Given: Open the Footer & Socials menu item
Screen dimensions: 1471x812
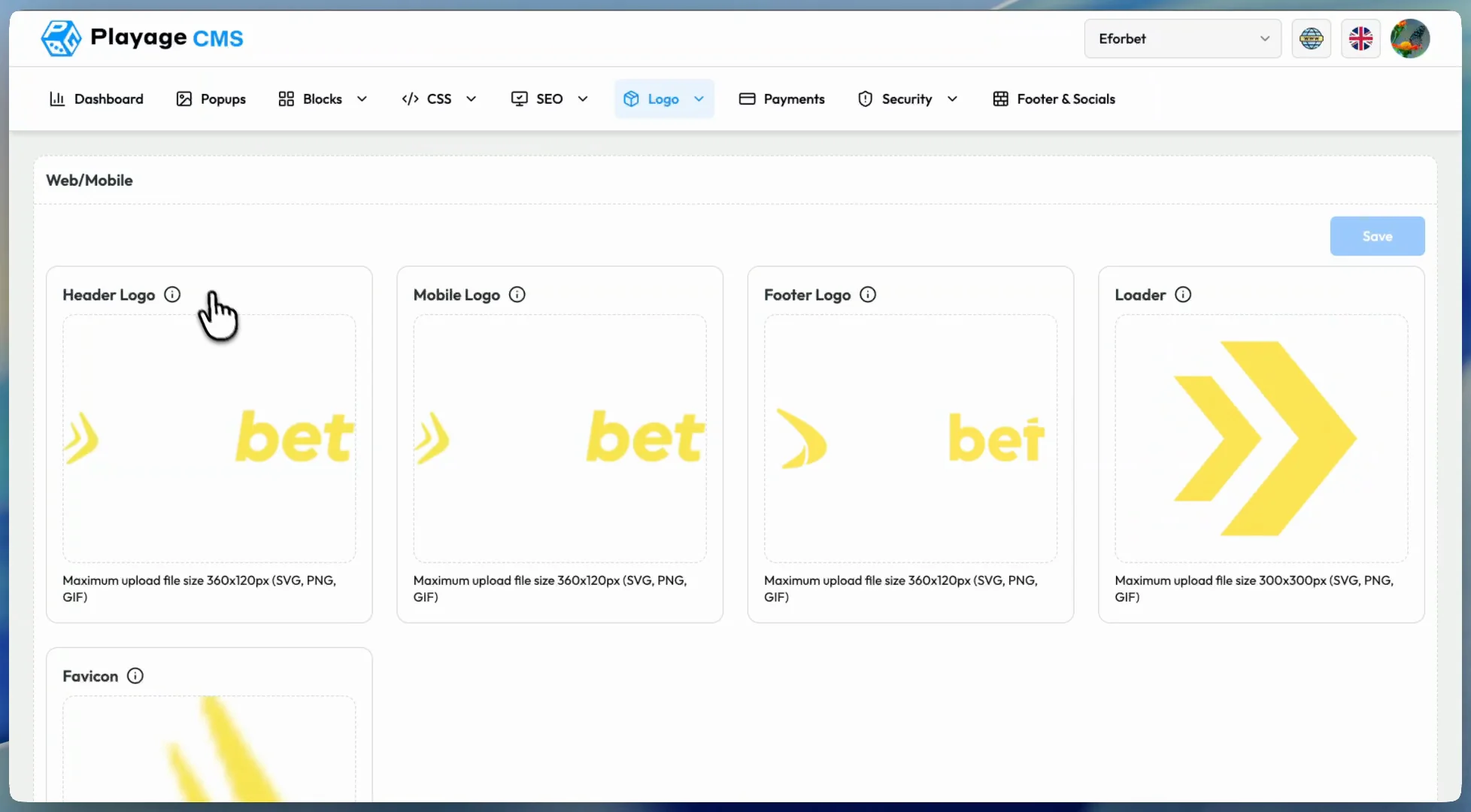Looking at the screenshot, I should coord(1054,99).
